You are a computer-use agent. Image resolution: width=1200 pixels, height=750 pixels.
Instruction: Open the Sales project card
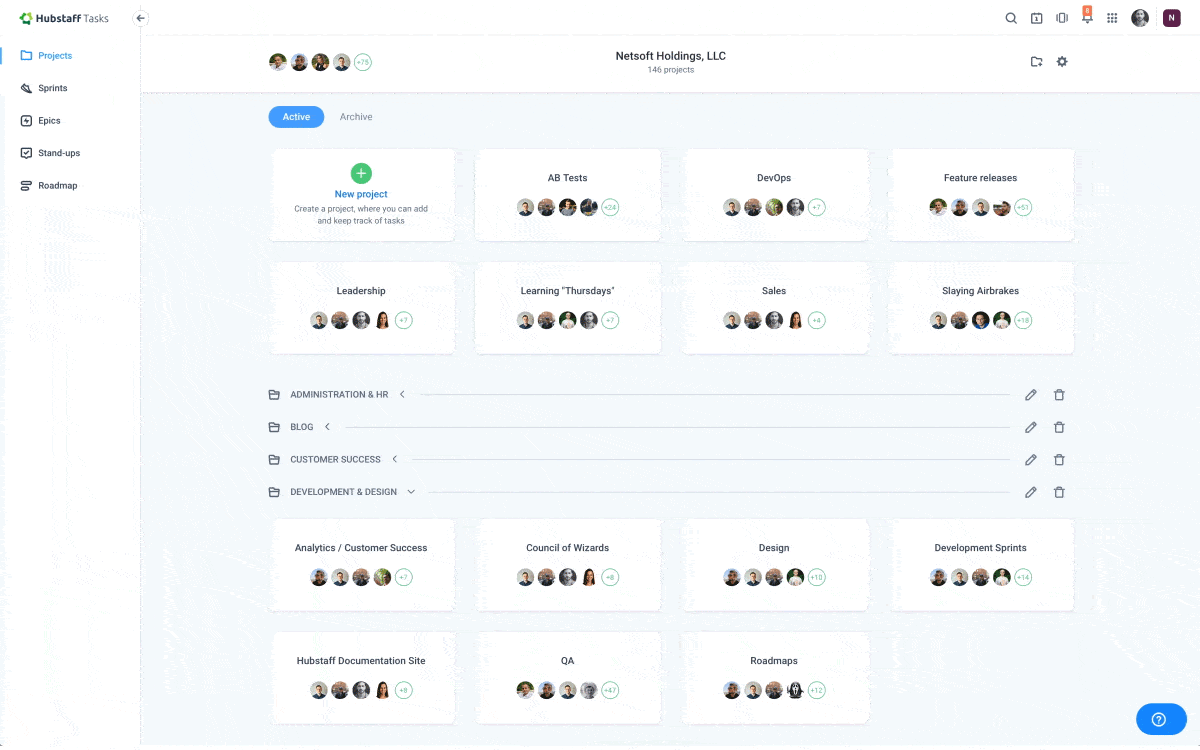click(x=774, y=308)
